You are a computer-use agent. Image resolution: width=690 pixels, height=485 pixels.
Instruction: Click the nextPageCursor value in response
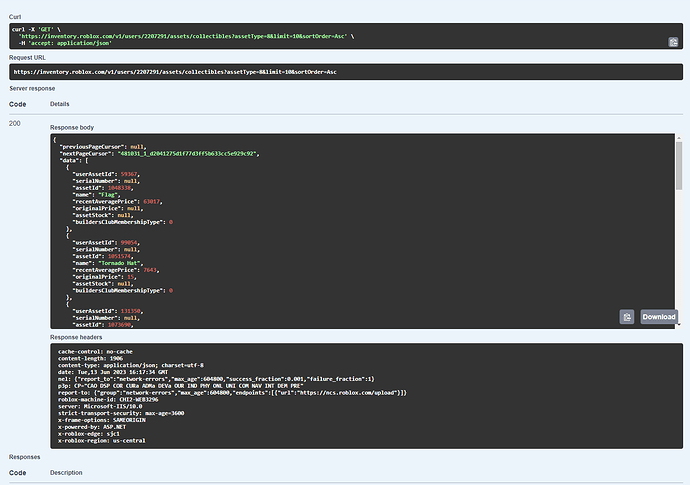tap(189, 154)
